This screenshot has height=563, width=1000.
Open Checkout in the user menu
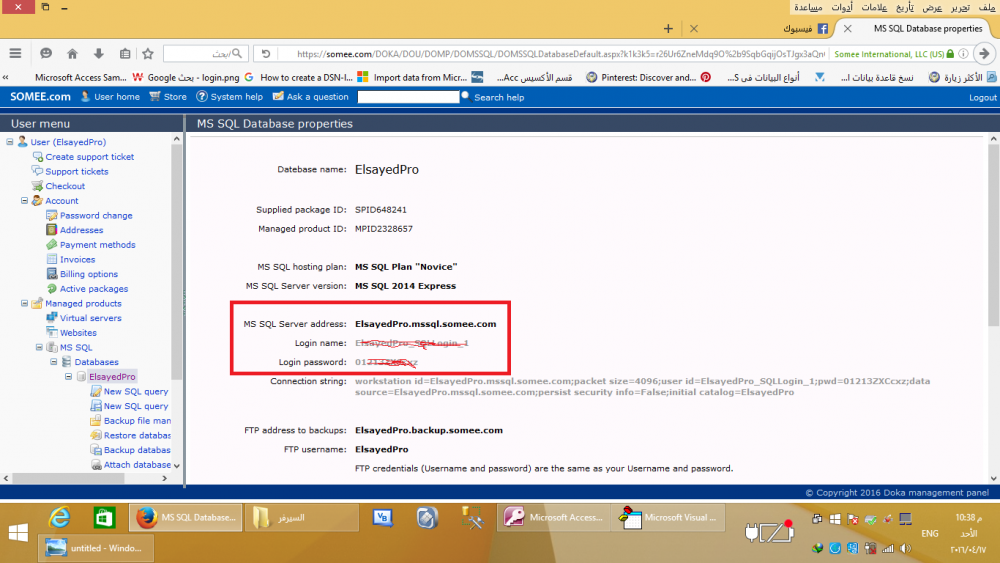coord(65,186)
